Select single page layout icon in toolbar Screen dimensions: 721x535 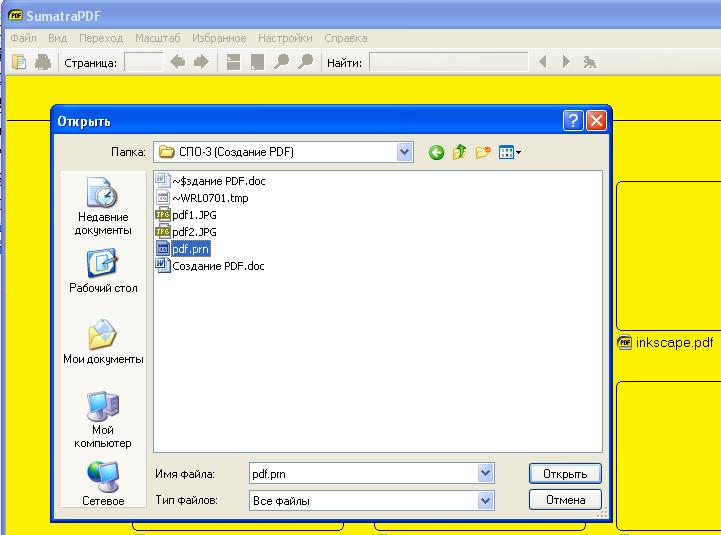pyautogui.click(x=258, y=62)
